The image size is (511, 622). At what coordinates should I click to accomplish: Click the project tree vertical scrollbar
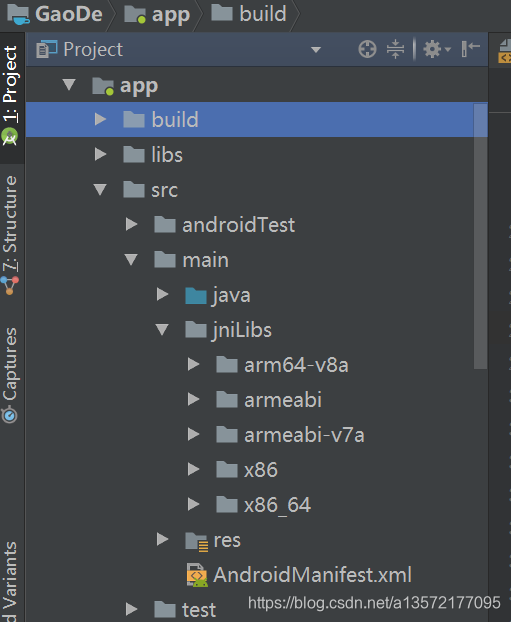pyautogui.click(x=480, y=236)
